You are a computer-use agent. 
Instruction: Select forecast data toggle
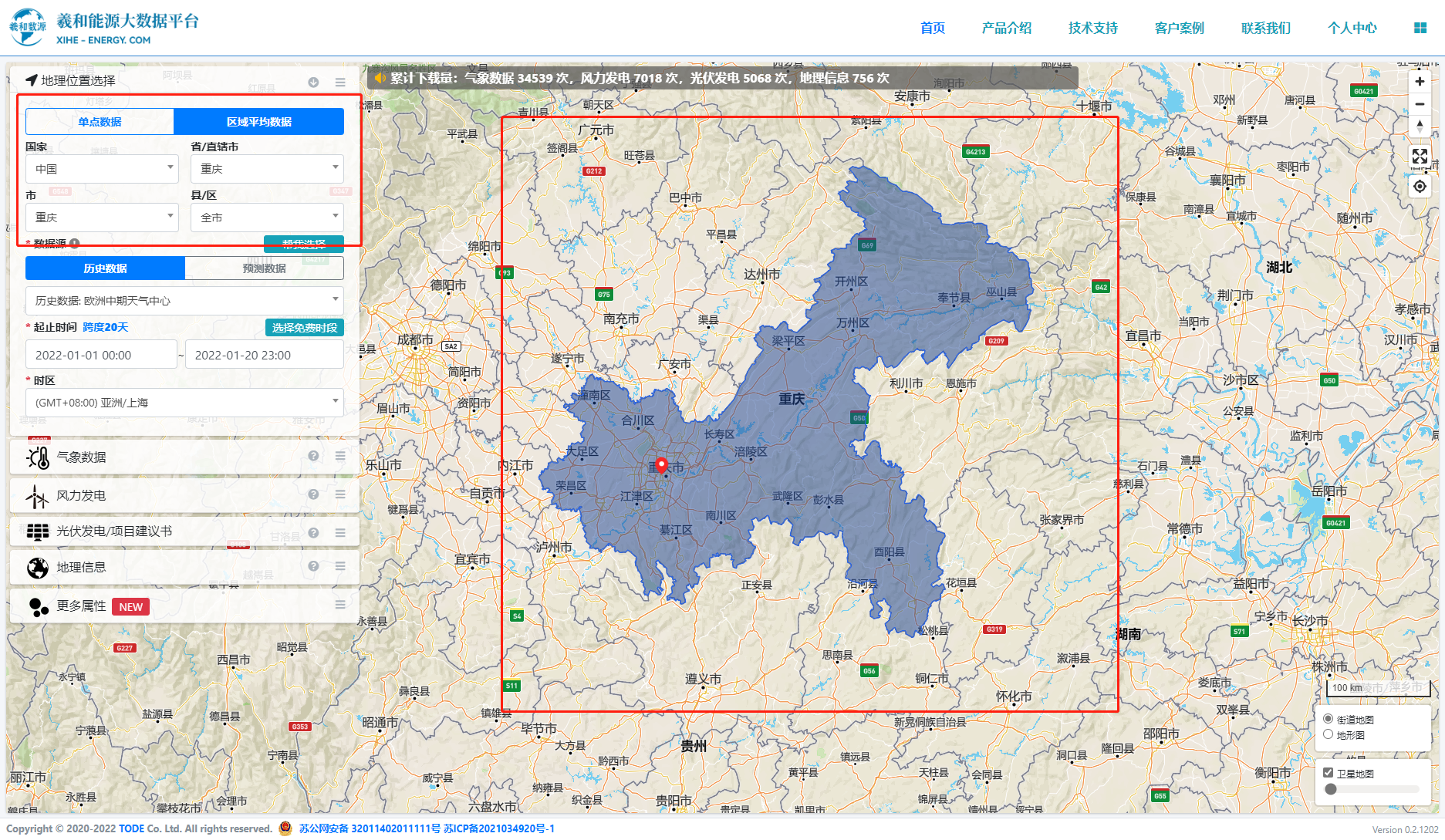[264, 268]
